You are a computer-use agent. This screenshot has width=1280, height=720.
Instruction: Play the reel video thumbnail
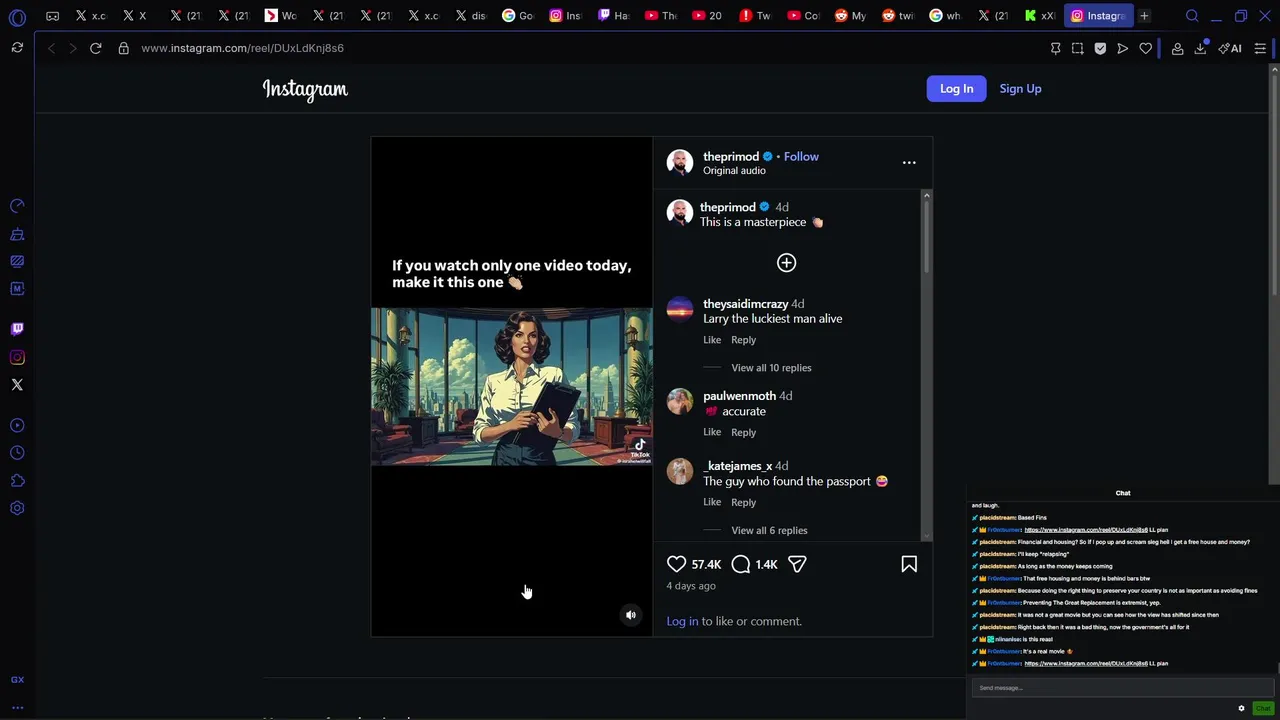pyautogui.click(x=511, y=386)
